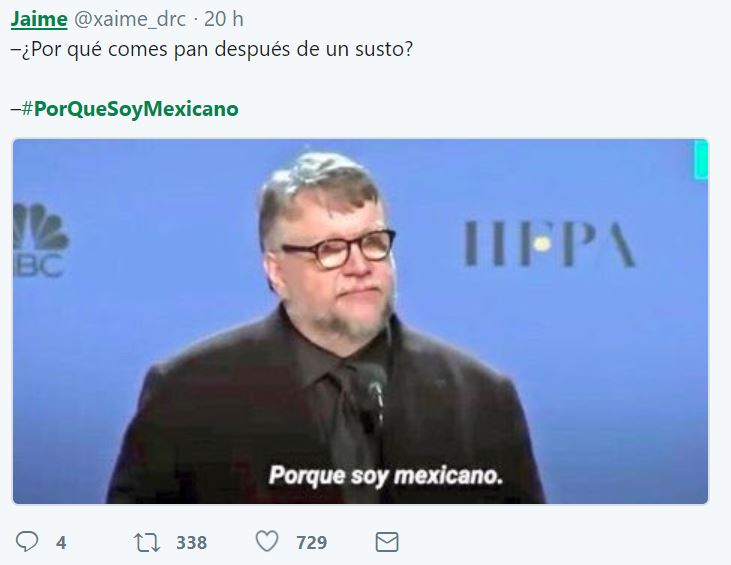Click the reply count 4
Image resolution: width=731 pixels, height=565 pixels.
61,543
